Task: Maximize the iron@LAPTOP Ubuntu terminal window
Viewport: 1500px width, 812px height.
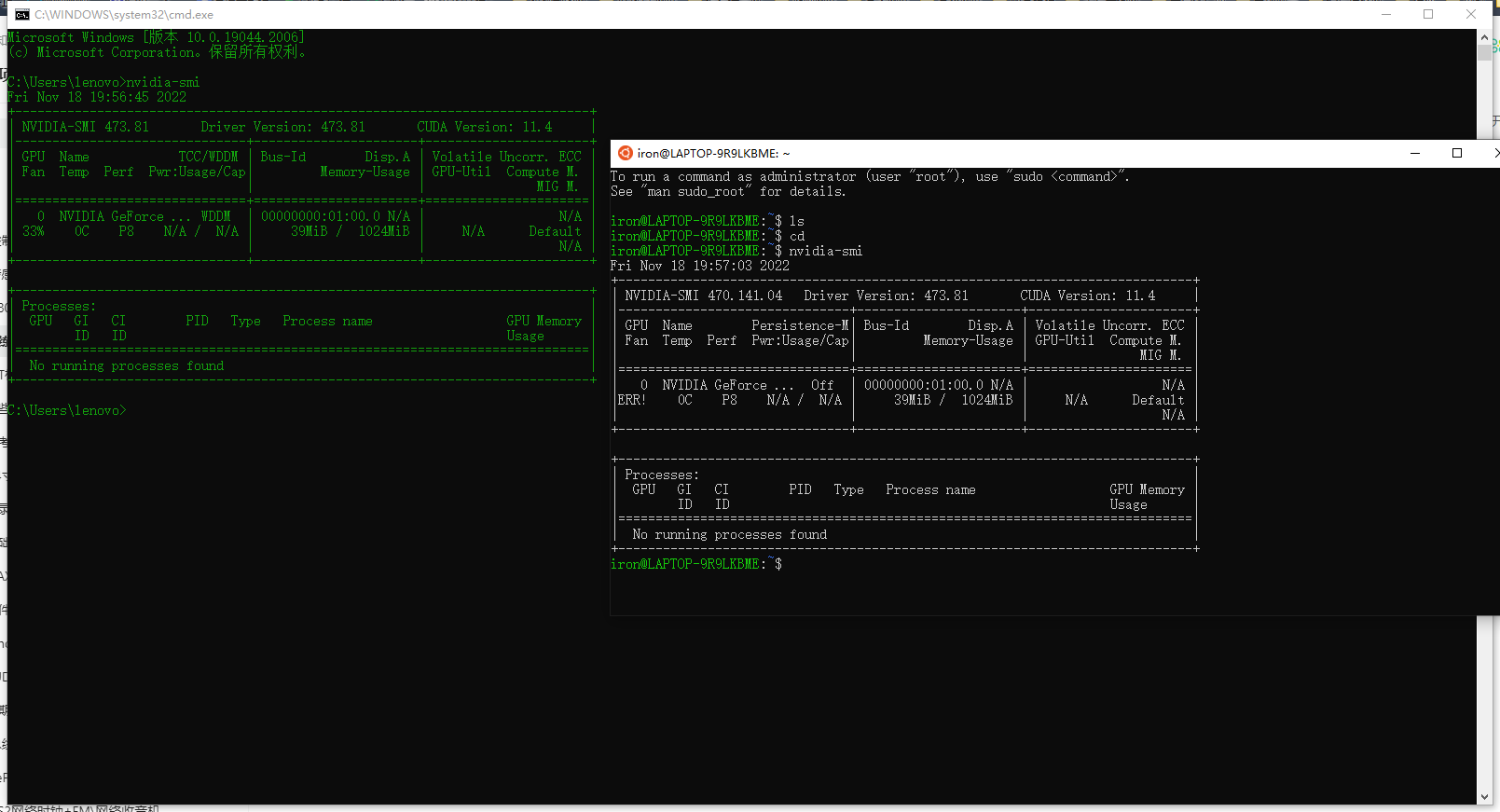Action: click(x=1457, y=153)
